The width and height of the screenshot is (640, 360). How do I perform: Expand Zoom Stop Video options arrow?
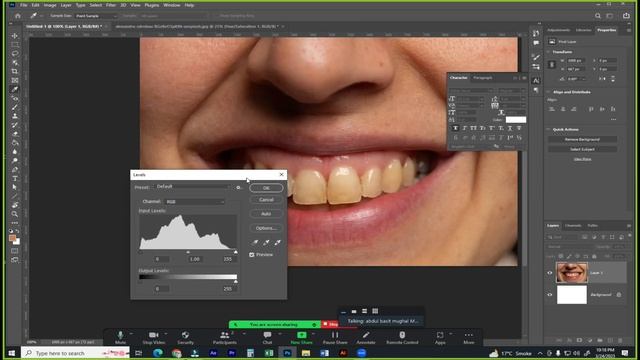click(166, 334)
